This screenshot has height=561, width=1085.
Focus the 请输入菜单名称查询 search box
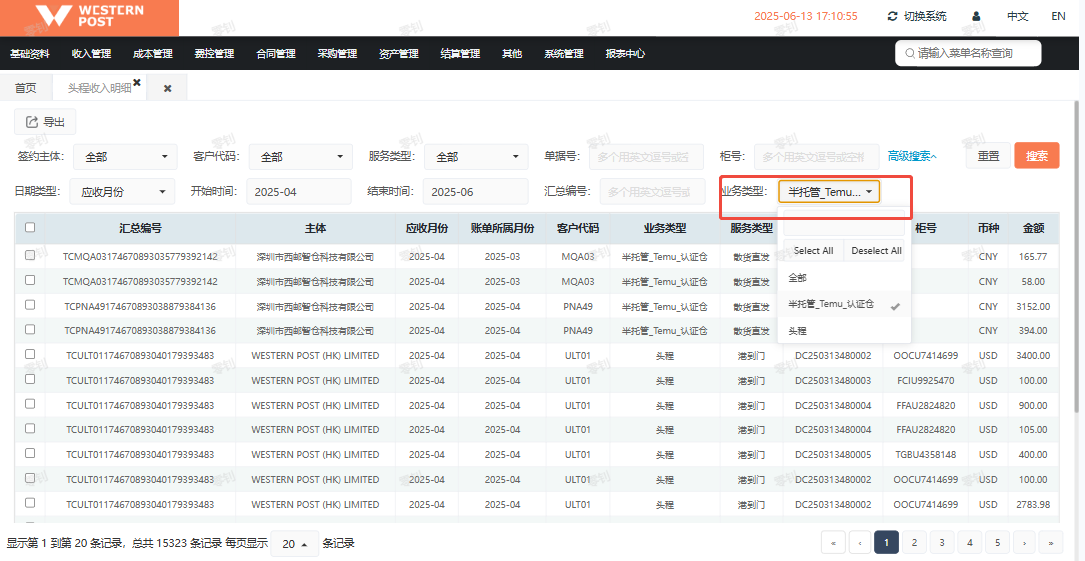pyautogui.click(x=968, y=53)
